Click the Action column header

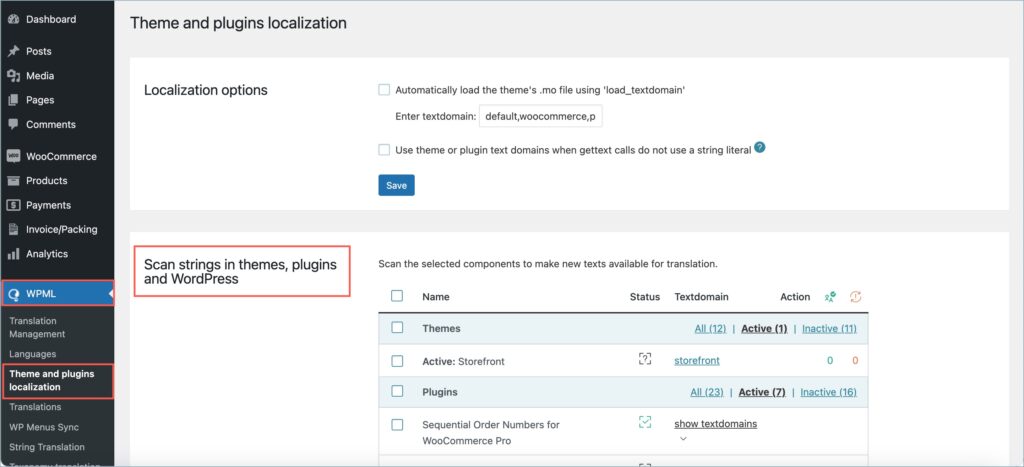pyautogui.click(x=795, y=297)
